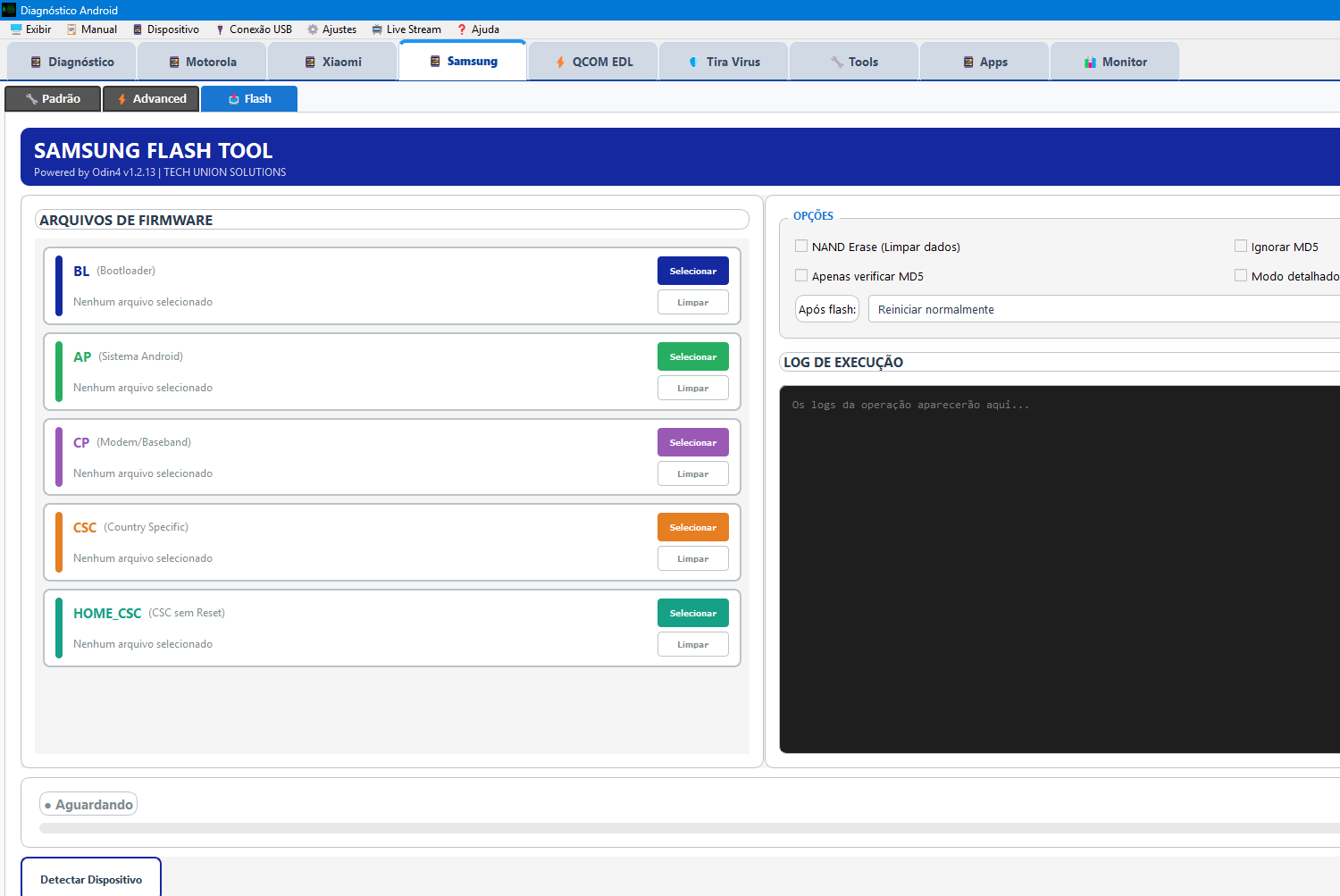
Task: Open the Ajustes menu
Action: pos(331,29)
